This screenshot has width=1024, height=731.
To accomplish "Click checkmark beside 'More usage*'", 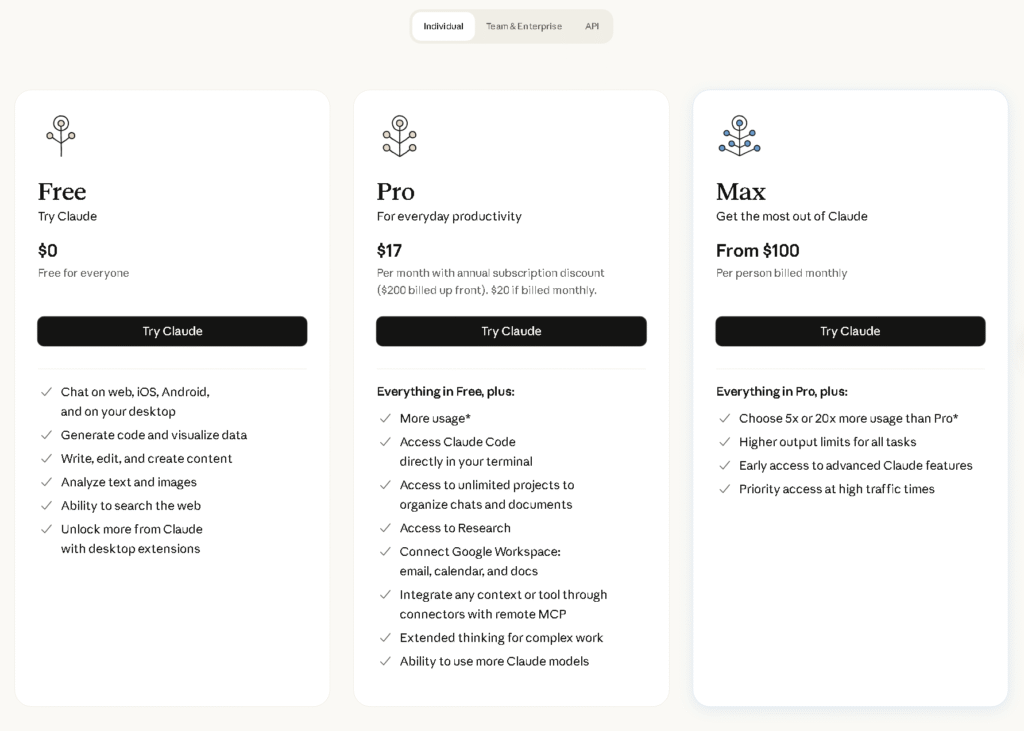I will tap(386, 418).
